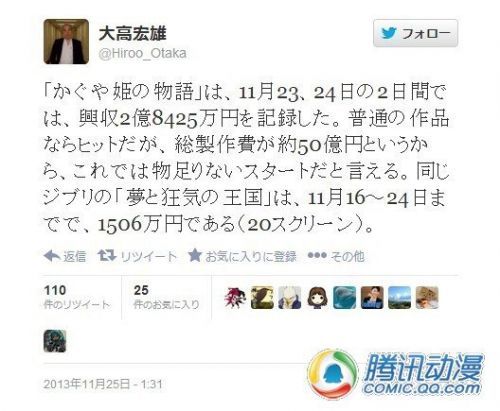Click the 返信 reply arrow icon
This screenshot has height=411, width=500.
(52, 256)
